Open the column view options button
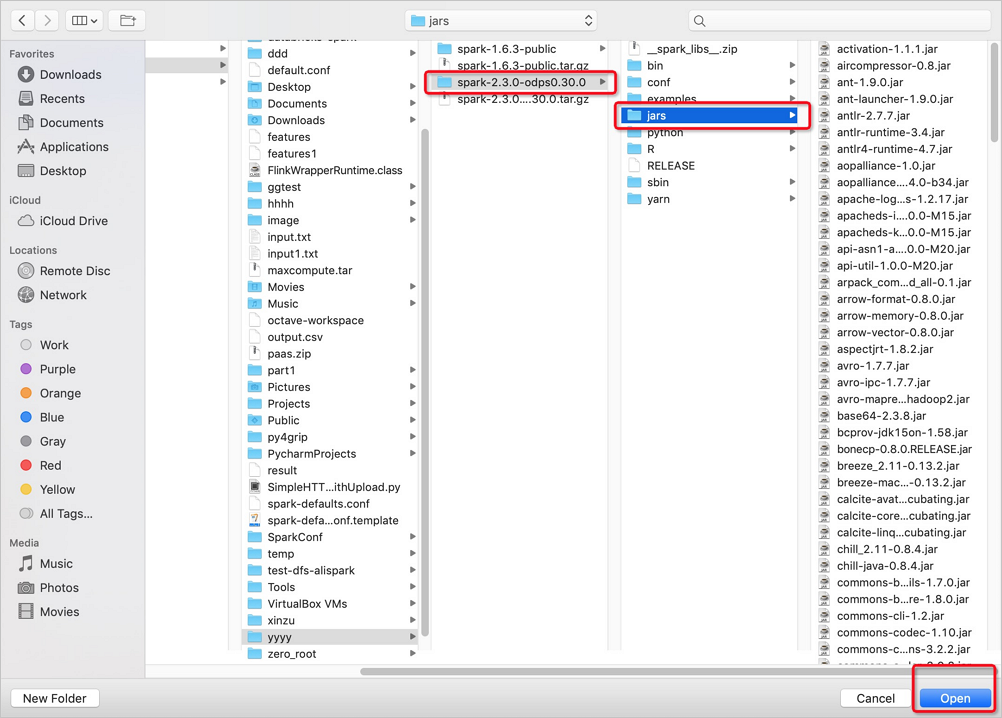This screenshot has height=718, width=1002. [x=84, y=20]
